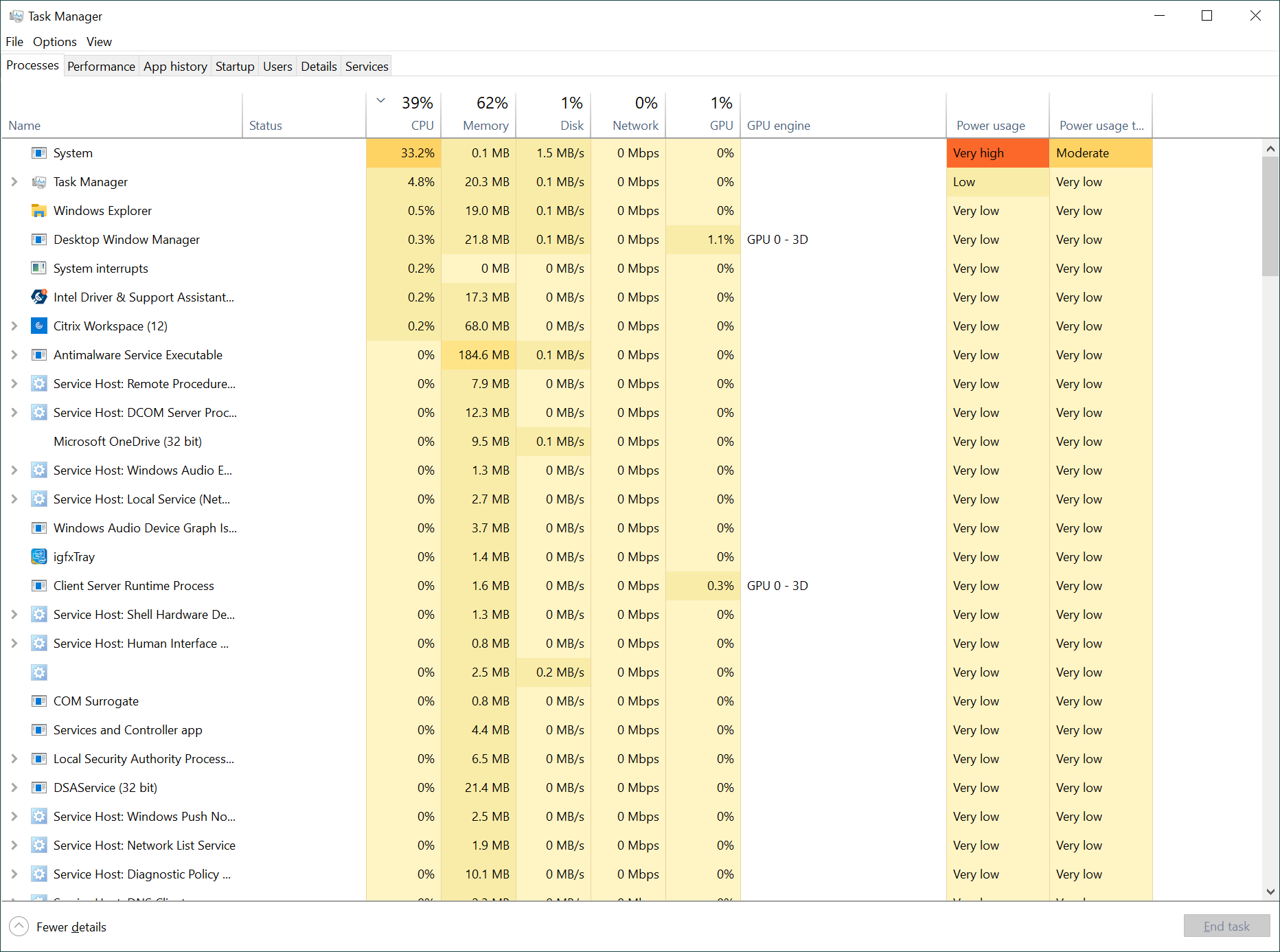Click the System process icon

(x=39, y=153)
